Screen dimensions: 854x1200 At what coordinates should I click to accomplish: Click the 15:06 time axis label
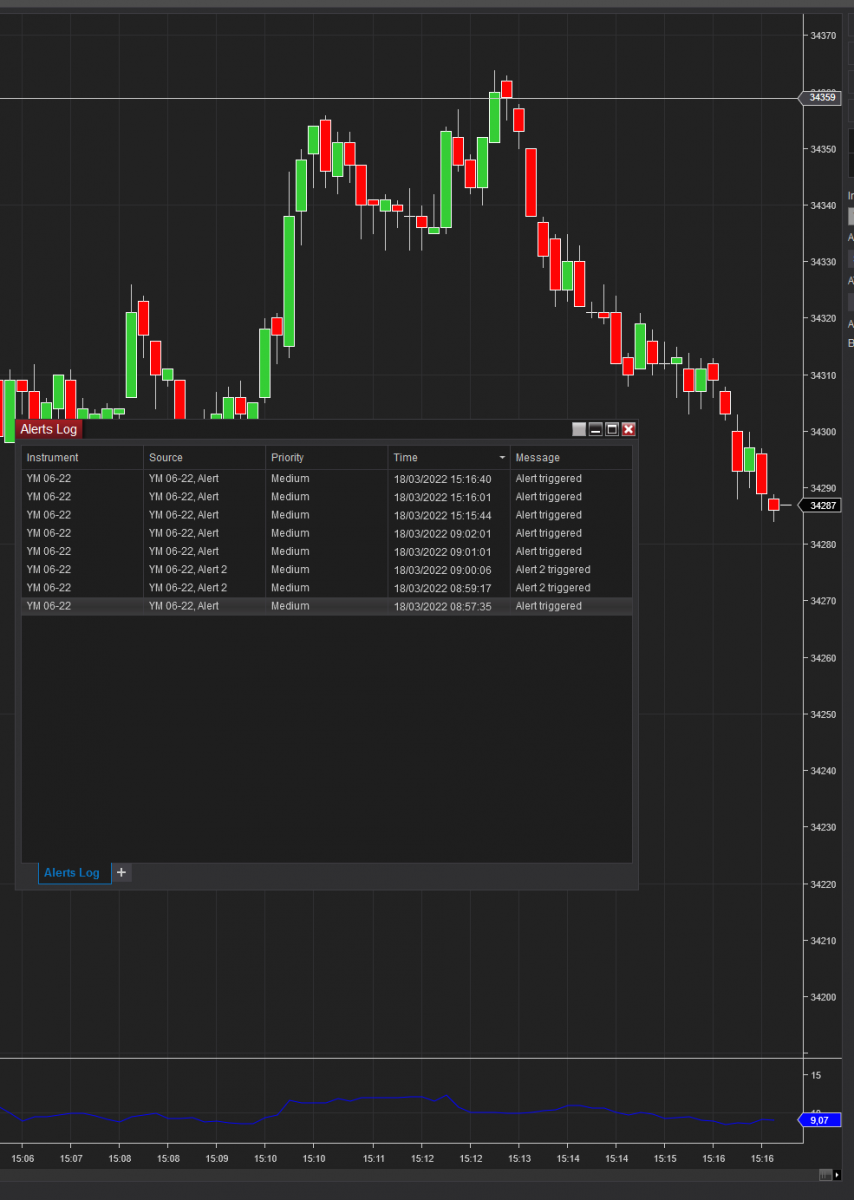(x=22, y=1158)
